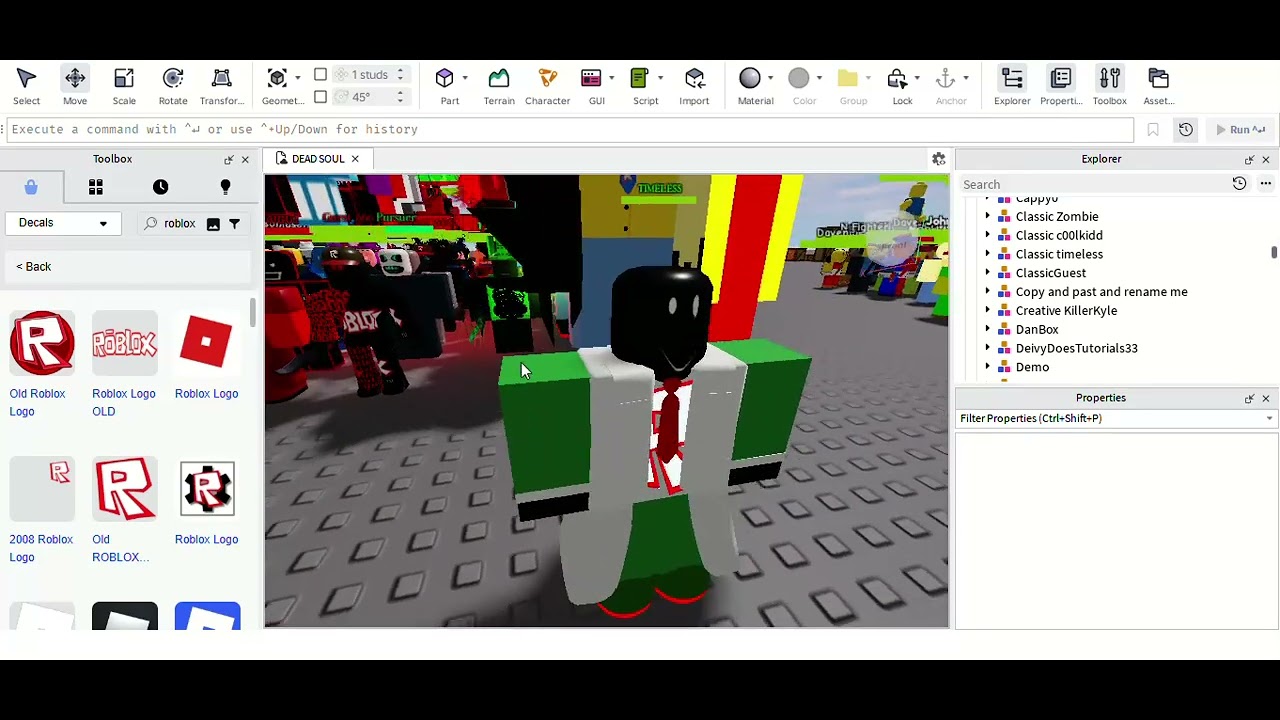Close the DEAD SOUL tab
The height and width of the screenshot is (720, 1280).
click(x=355, y=159)
